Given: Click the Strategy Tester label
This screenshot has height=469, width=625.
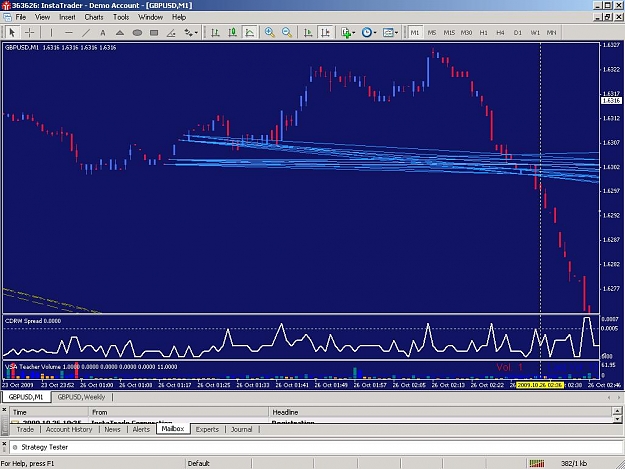Looking at the screenshot, I should click(x=45, y=447).
